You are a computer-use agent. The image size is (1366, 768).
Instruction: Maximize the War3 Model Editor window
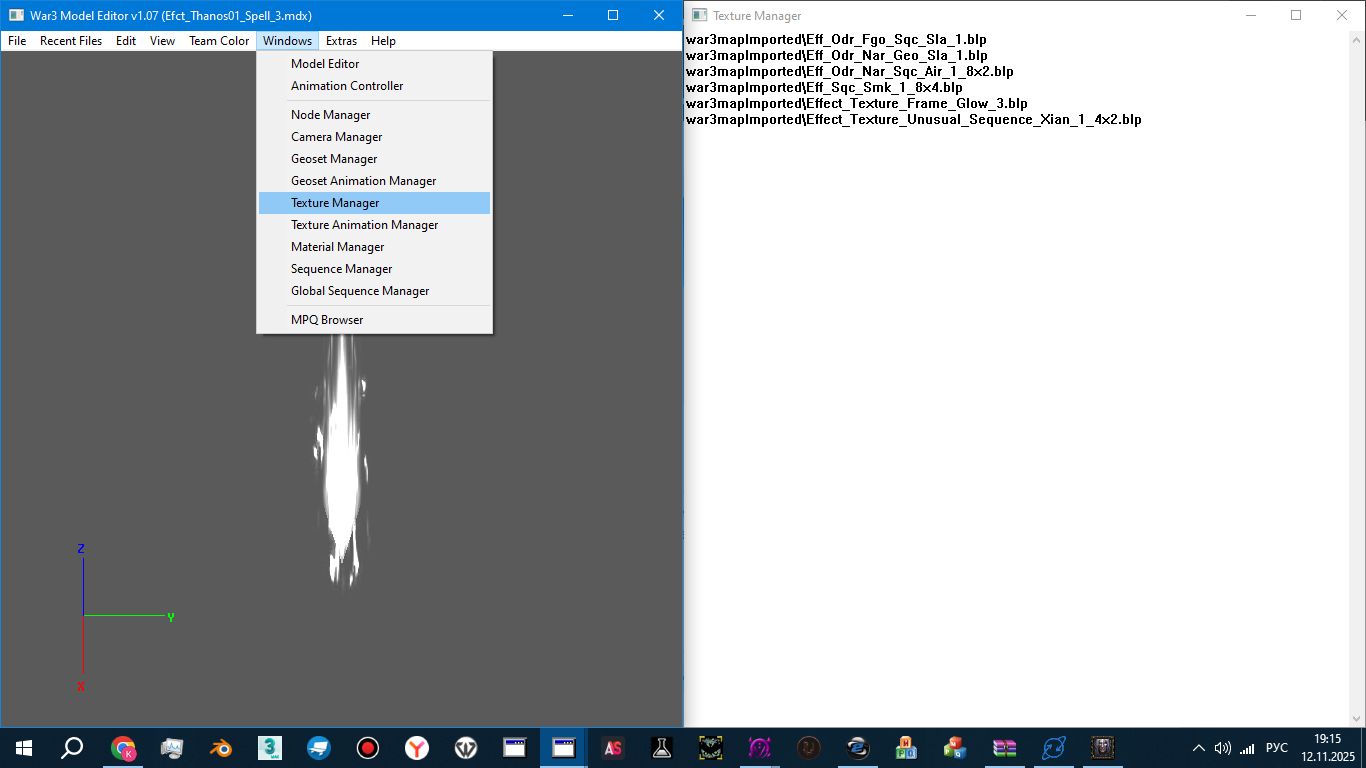click(613, 15)
